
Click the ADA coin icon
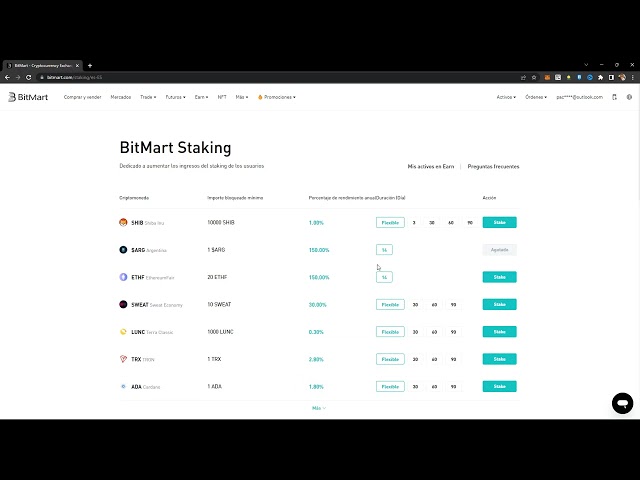click(x=123, y=387)
